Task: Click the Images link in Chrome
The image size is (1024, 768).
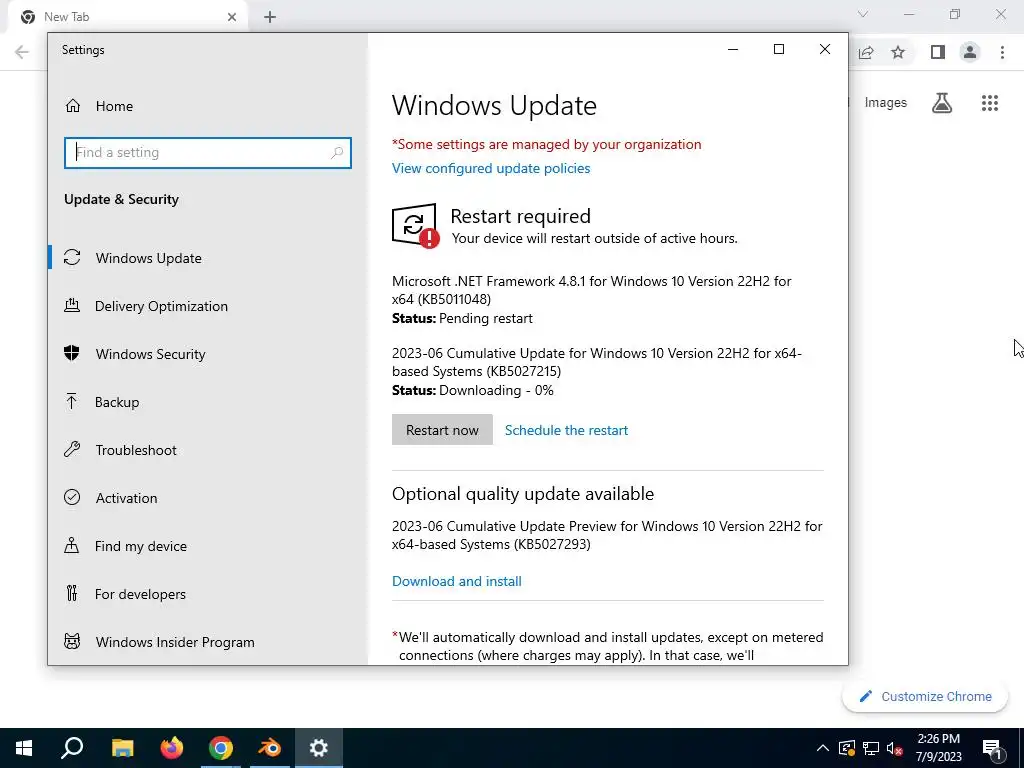Action: click(886, 103)
